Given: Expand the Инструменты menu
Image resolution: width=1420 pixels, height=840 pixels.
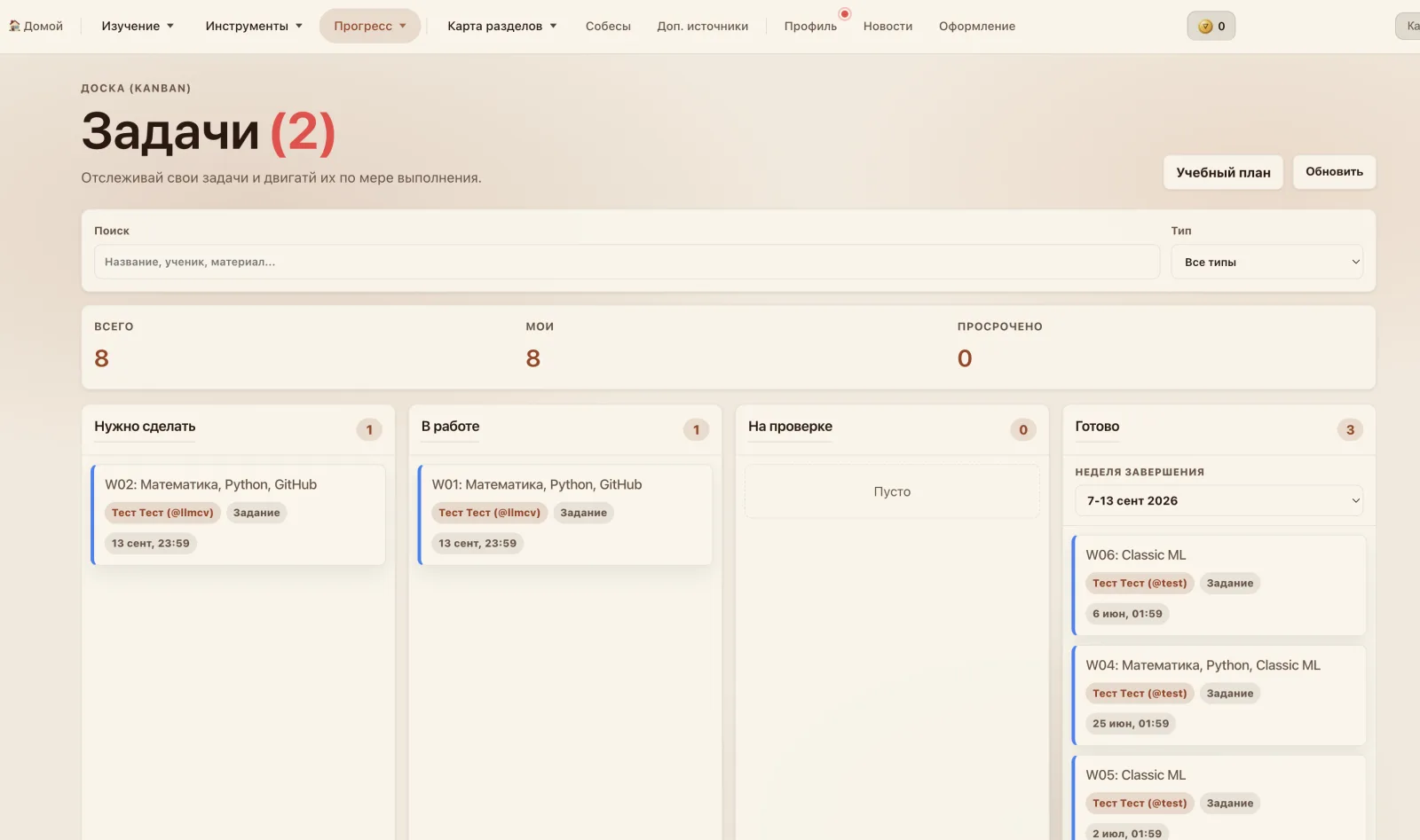Looking at the screenshot, I should tap(254, 26).
